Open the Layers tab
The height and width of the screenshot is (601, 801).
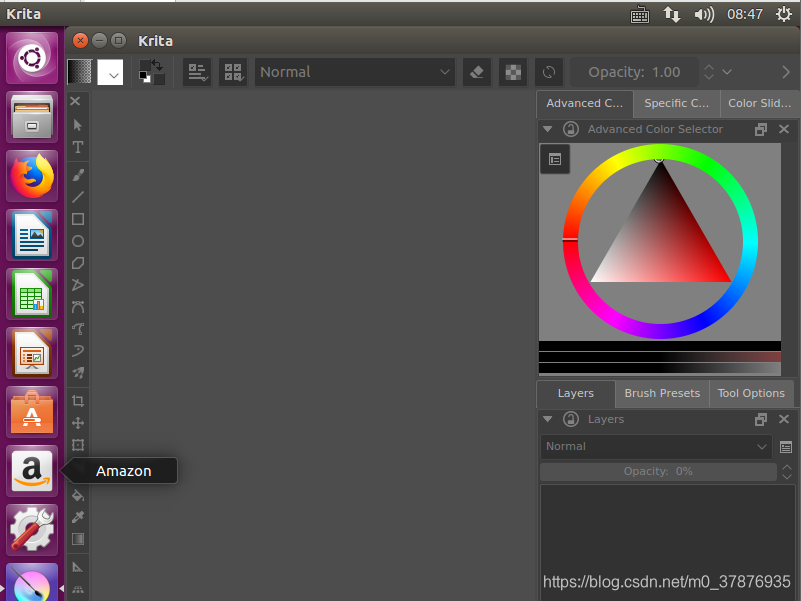tap(576, 394)
